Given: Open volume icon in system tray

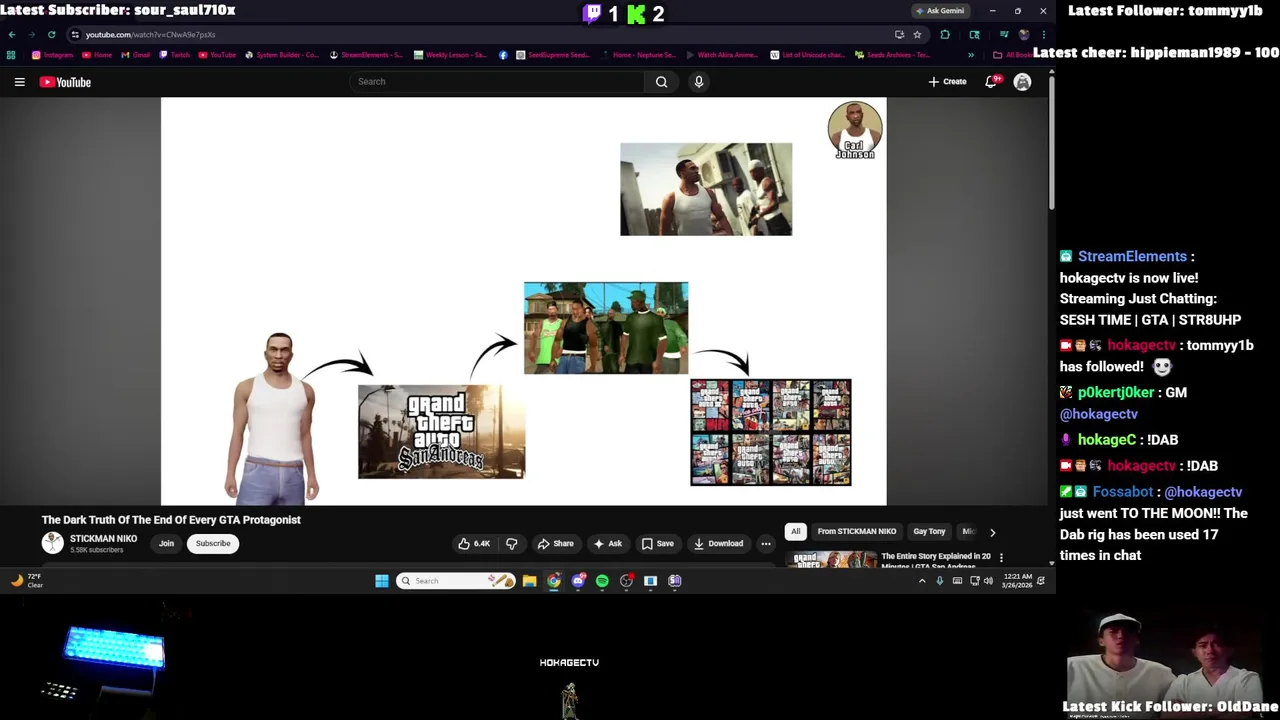Looking at the screenshot, I should 988,581.
